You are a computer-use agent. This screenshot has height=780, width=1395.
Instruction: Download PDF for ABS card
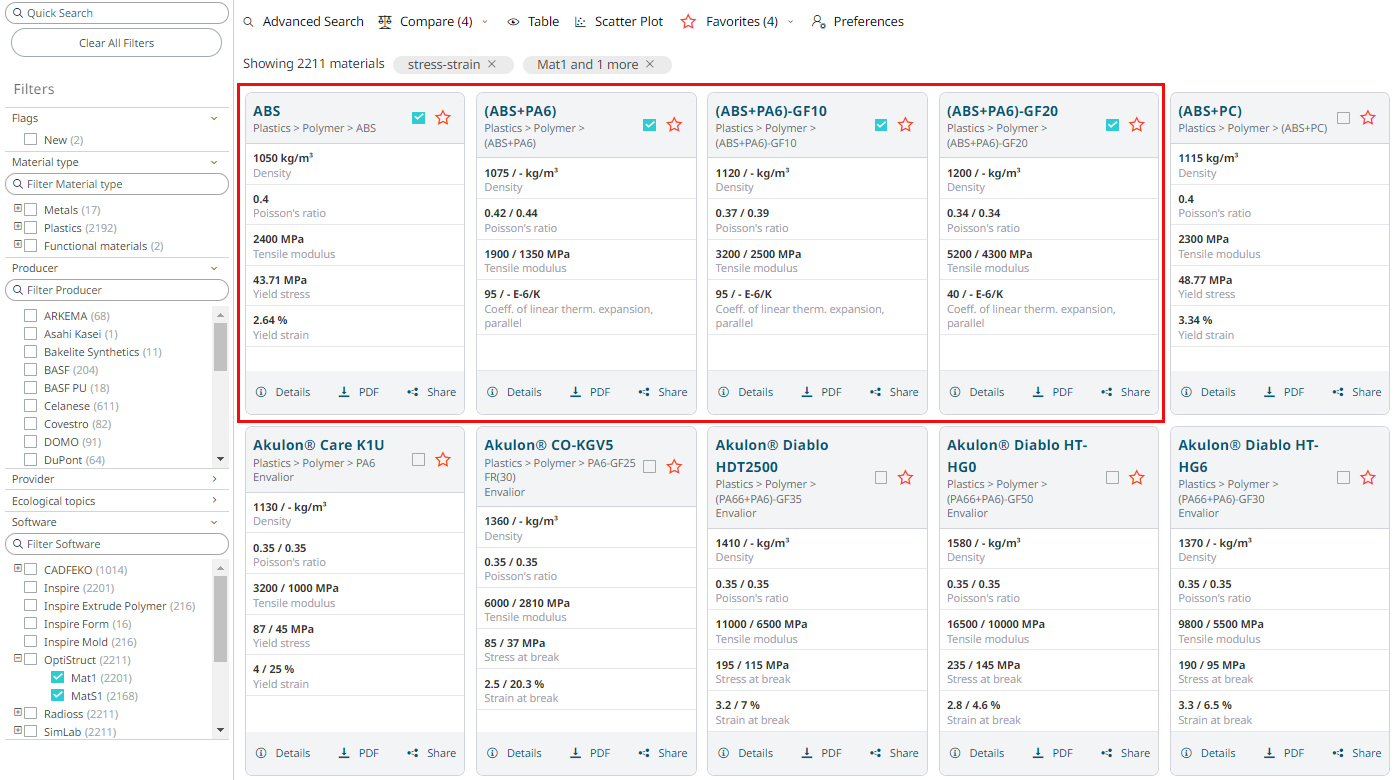[x=359, y=392]
